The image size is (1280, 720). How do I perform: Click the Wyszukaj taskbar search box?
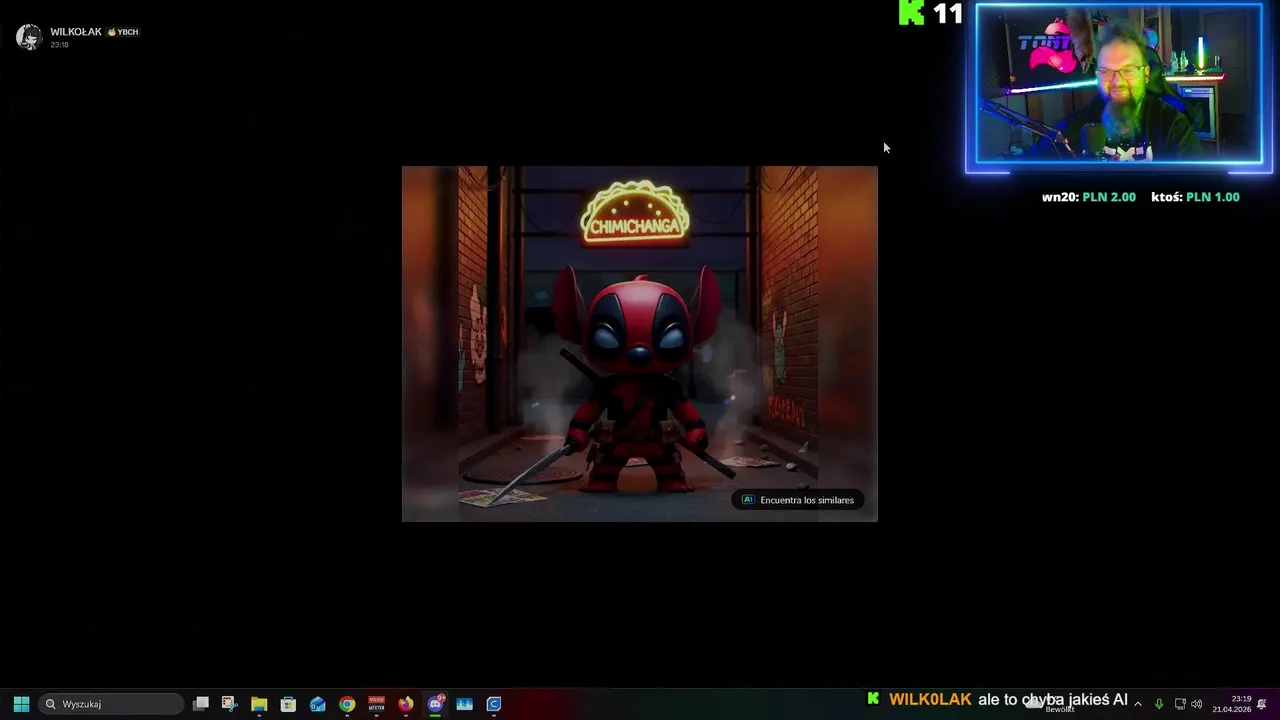coord(111,704)
